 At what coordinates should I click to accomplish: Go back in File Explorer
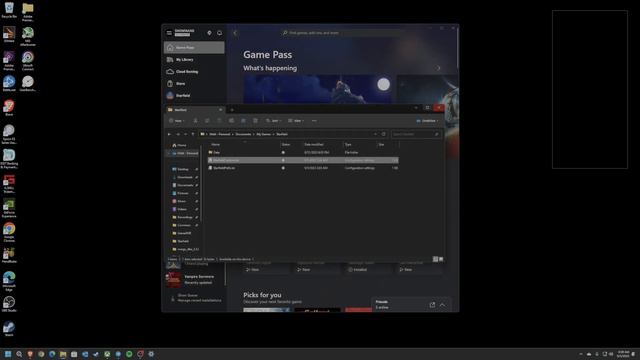[x=169, y=134]
